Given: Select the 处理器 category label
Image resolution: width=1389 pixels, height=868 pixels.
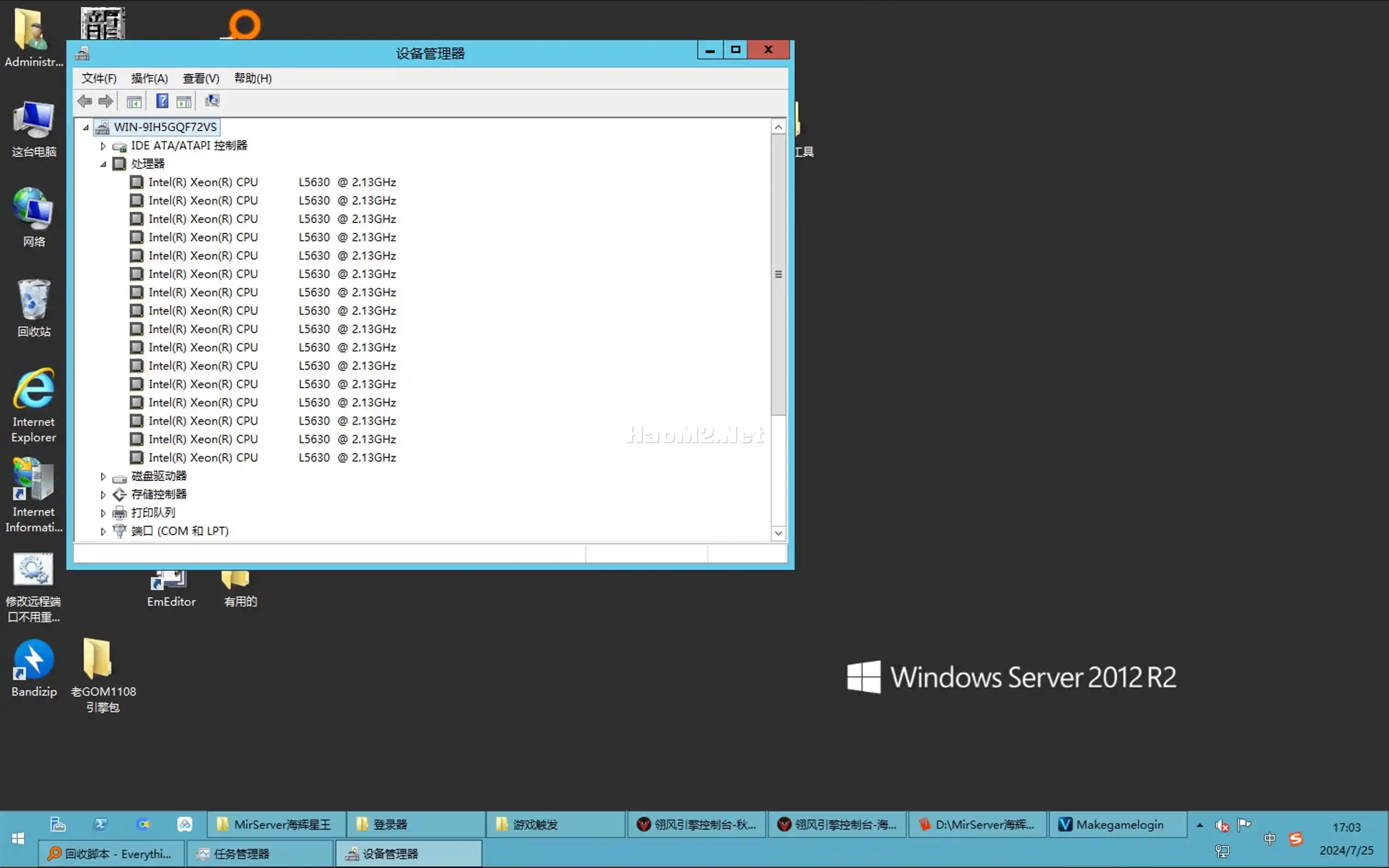Looking at the screenshot, I should pos(147,163).
